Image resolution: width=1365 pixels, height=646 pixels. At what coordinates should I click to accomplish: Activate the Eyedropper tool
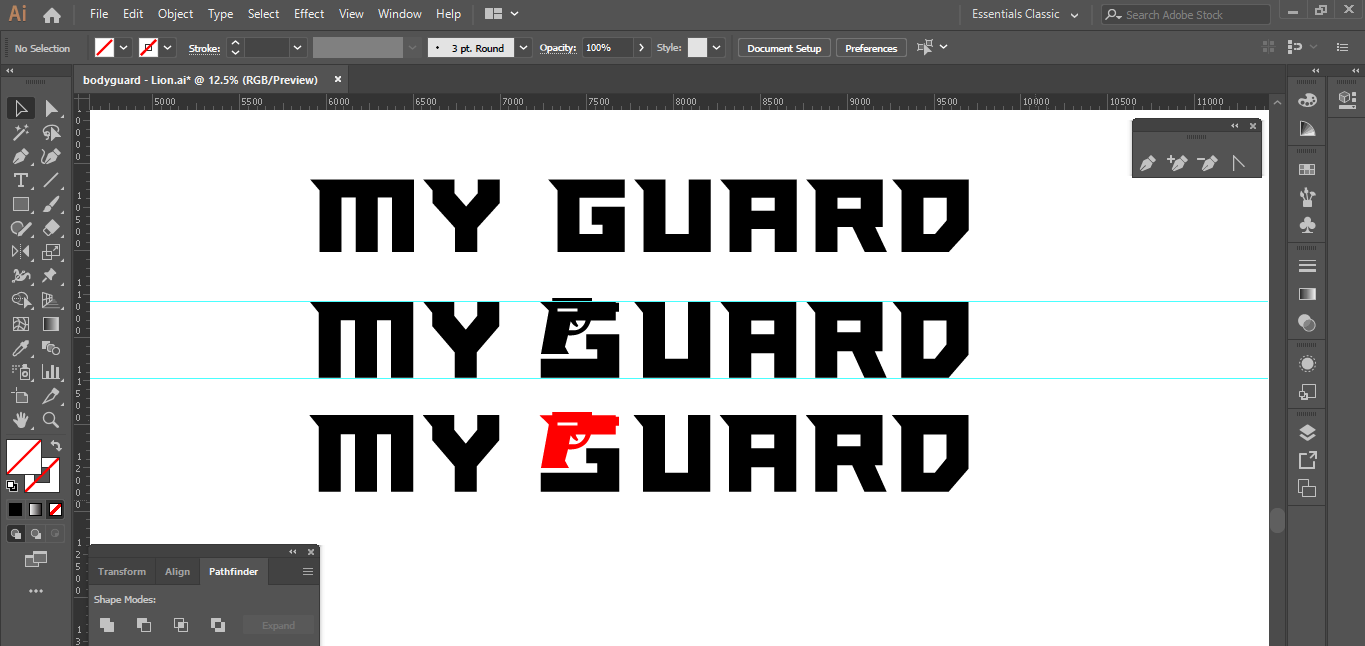click(20, 348)
